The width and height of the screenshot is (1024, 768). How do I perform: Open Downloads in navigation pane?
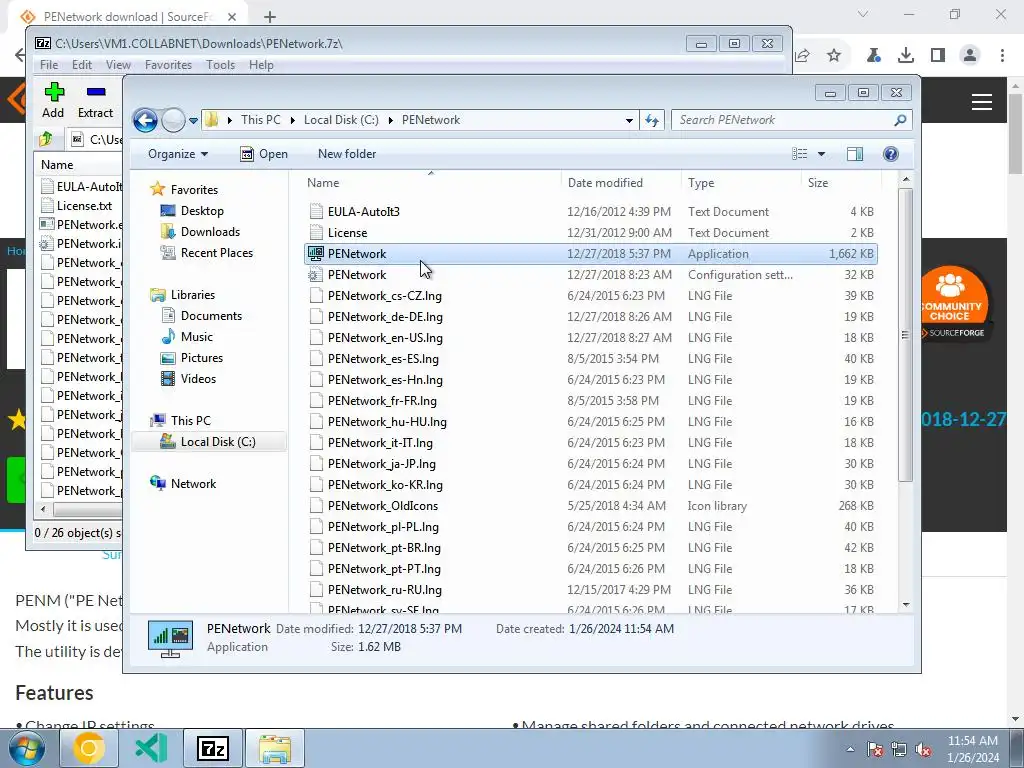point(210,232)
